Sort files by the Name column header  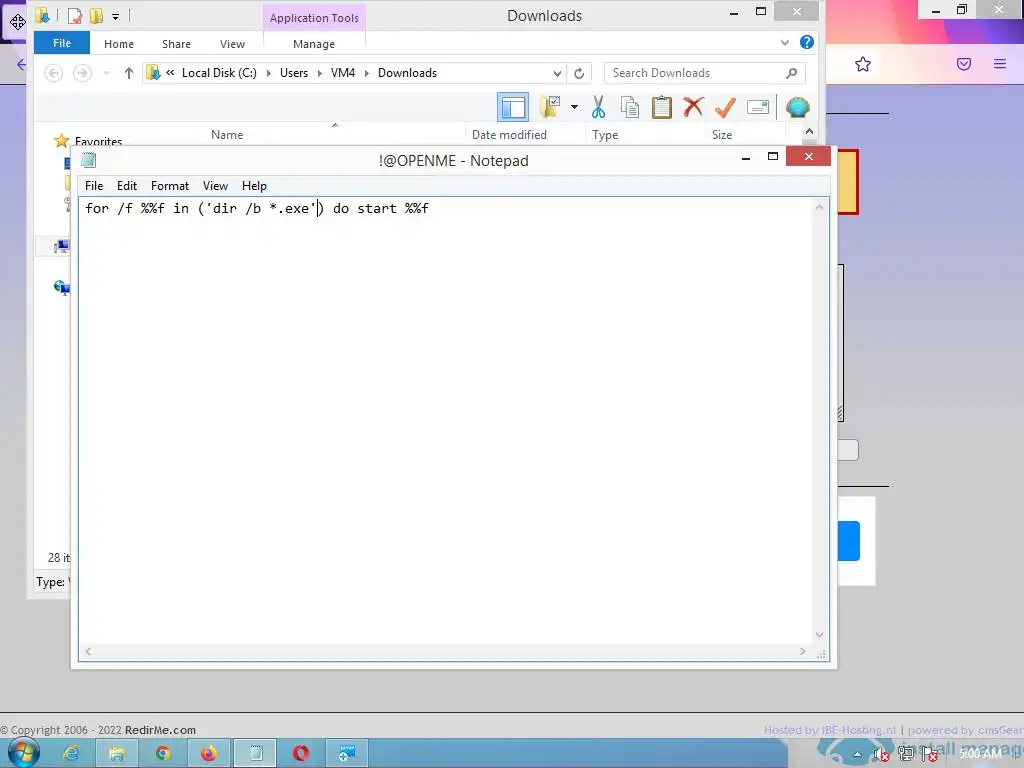click(227, 135)
